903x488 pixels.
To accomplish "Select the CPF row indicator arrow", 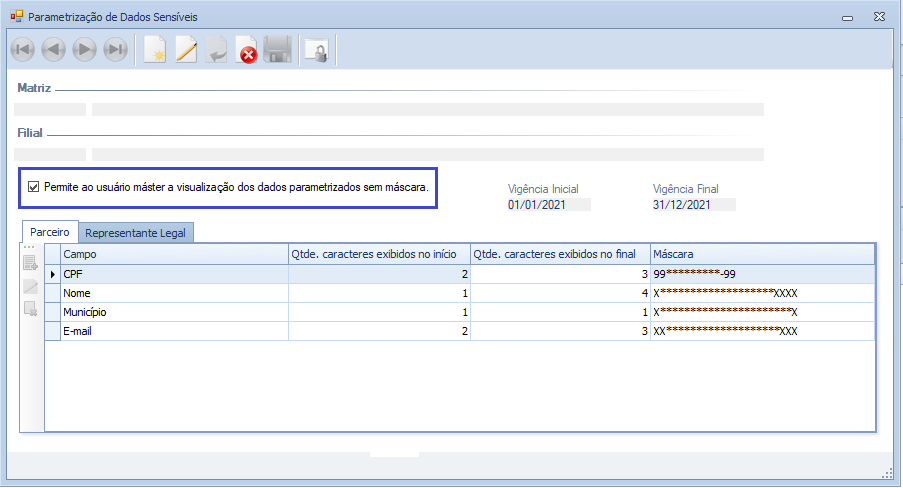I will 52,274.
